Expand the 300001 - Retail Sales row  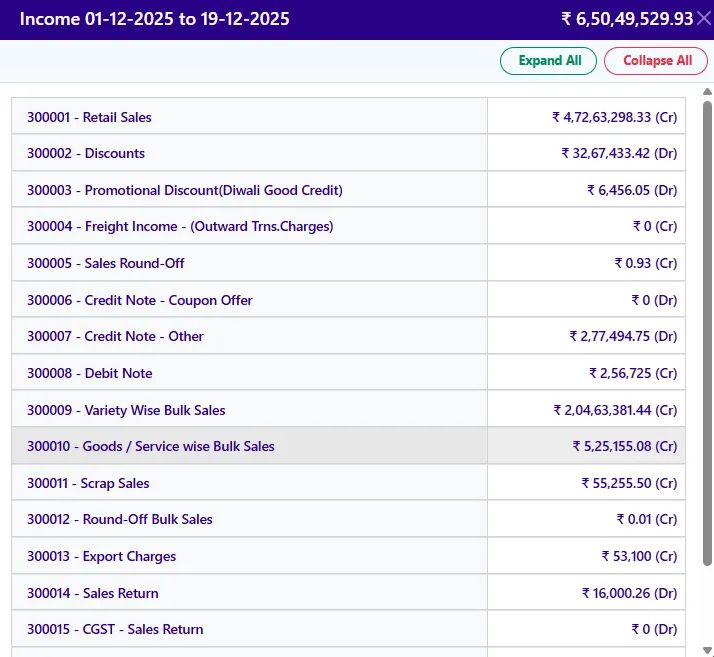pos(348,117)
